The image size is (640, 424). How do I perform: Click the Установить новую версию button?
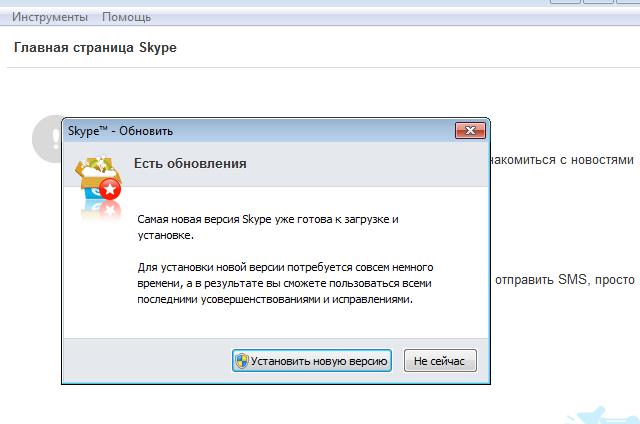tap(311, 361)
